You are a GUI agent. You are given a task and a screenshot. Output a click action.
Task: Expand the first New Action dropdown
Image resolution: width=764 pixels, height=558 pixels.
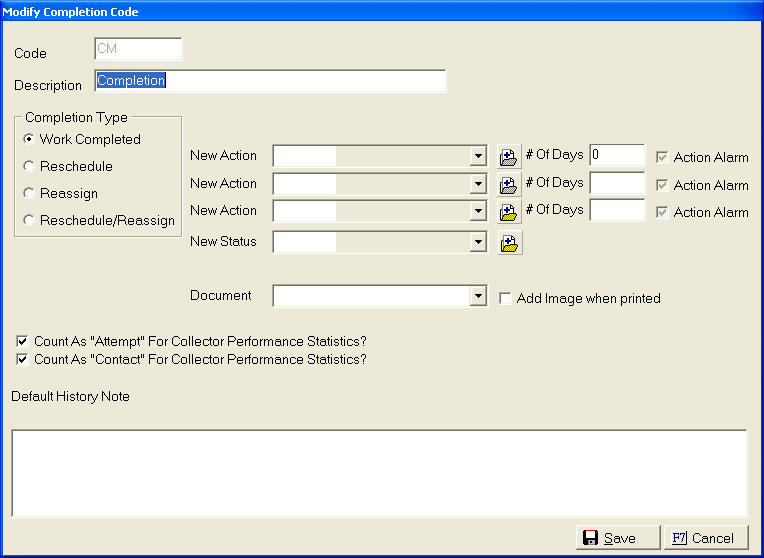(477, 157)
